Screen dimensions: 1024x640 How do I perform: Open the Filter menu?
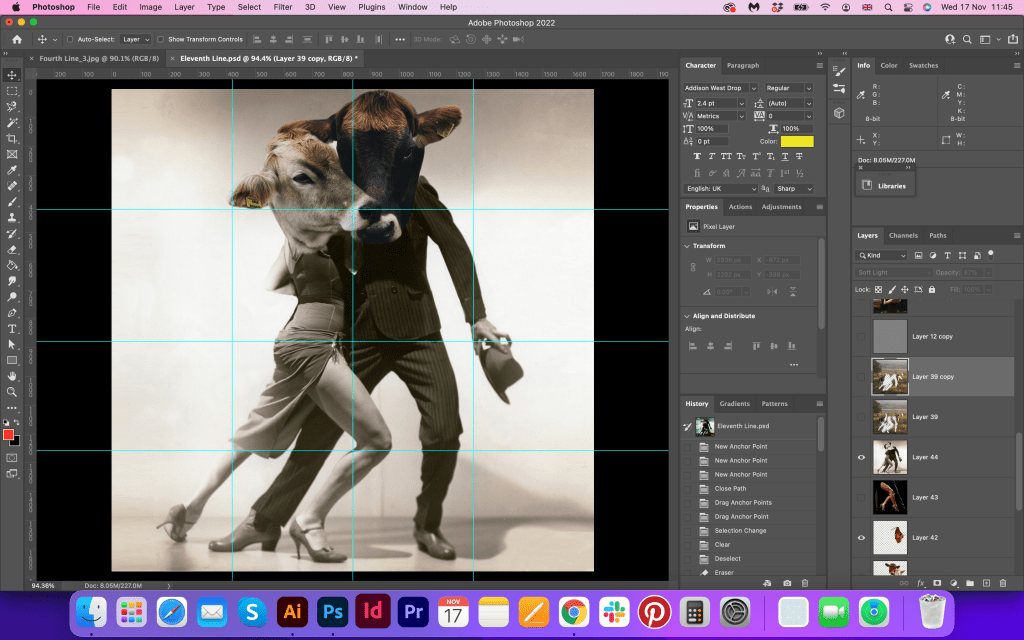(283, 7)
